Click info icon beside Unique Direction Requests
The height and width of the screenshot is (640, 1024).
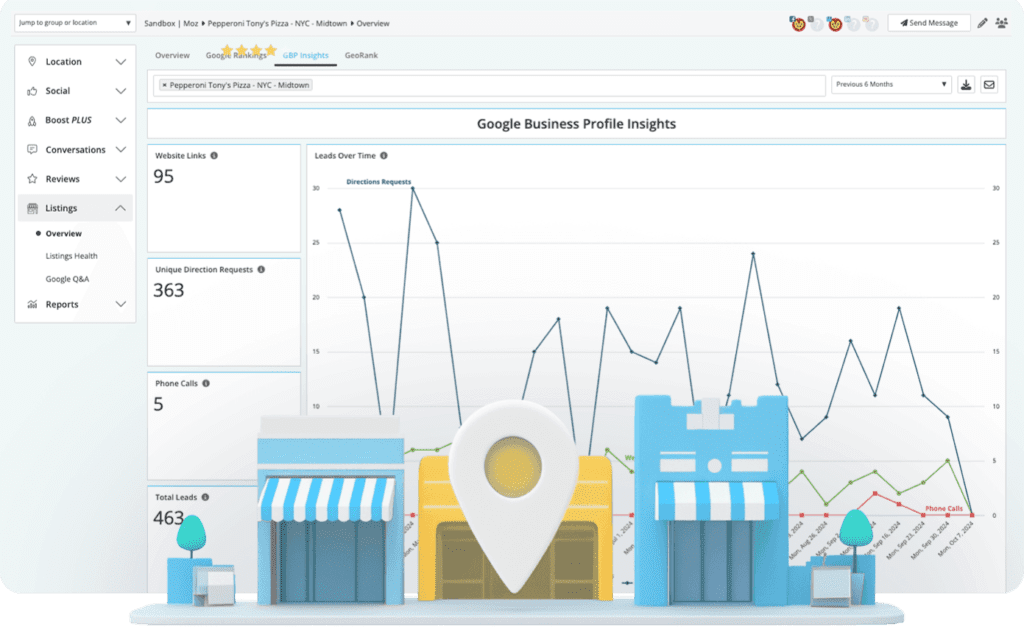click(261, 270)
